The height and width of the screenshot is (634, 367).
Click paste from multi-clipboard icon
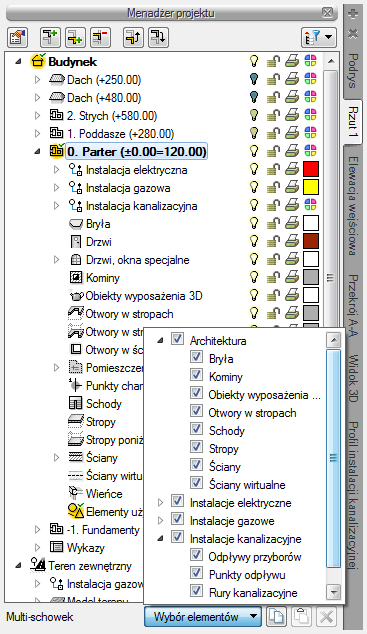(301, 617)
